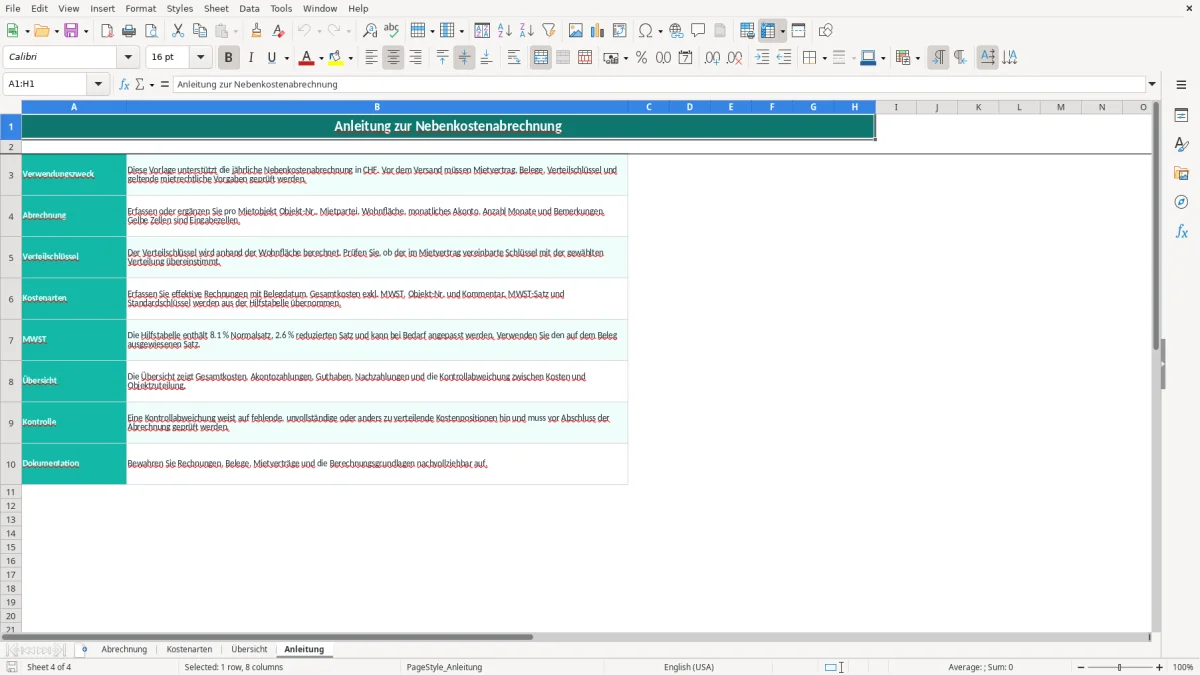Click the formula input line

pos(658,84)
